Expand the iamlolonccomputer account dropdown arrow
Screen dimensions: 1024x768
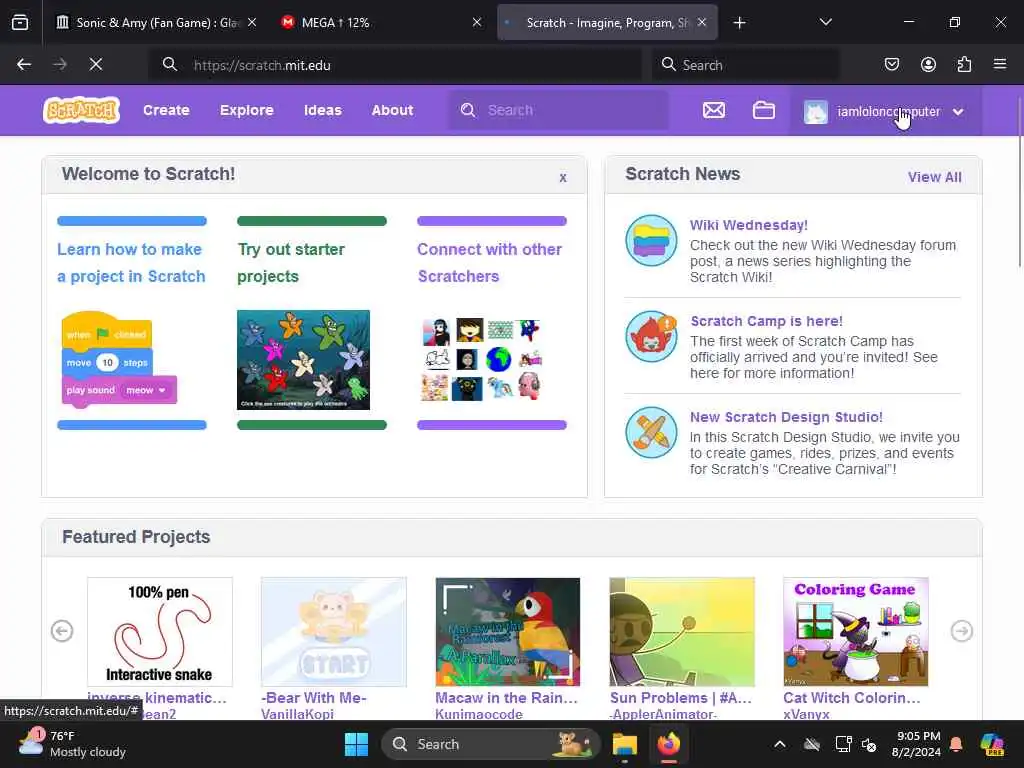pyautogui.click(x=958, y=112)
